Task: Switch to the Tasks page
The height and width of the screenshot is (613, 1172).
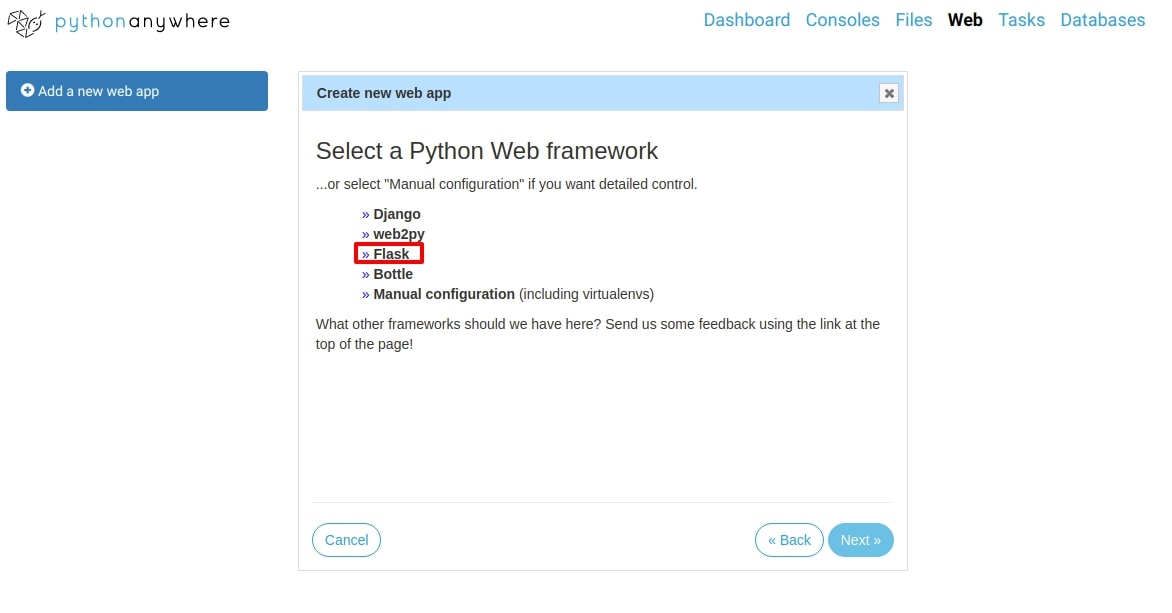Action: (1021, 20)
